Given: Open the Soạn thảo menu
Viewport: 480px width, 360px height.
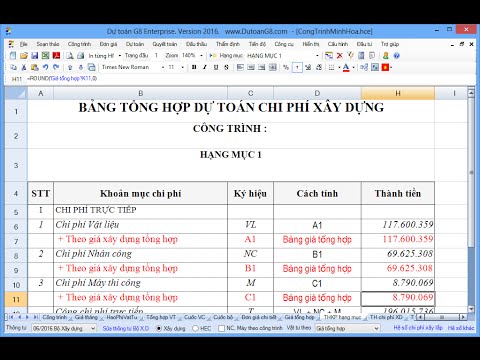Looking at the screenshot, I should pos(48,44).
